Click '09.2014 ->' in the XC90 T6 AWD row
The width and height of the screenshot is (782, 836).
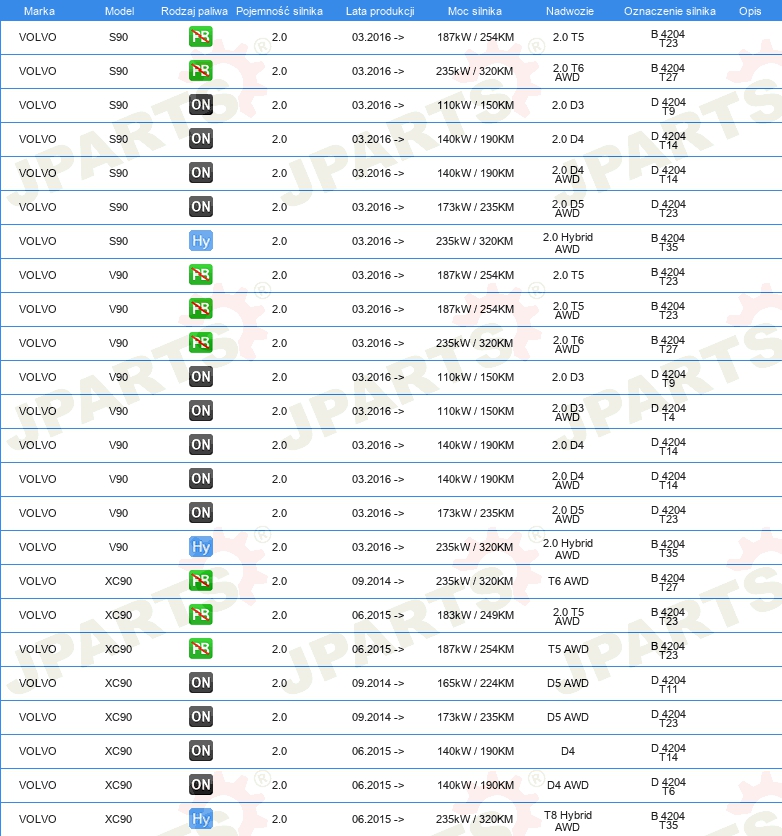coord(377,581)
